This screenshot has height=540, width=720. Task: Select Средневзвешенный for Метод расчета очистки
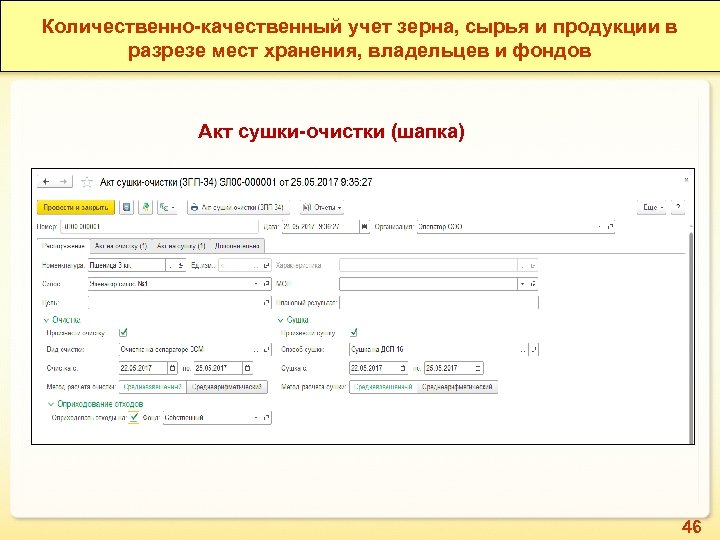[153, 387]
